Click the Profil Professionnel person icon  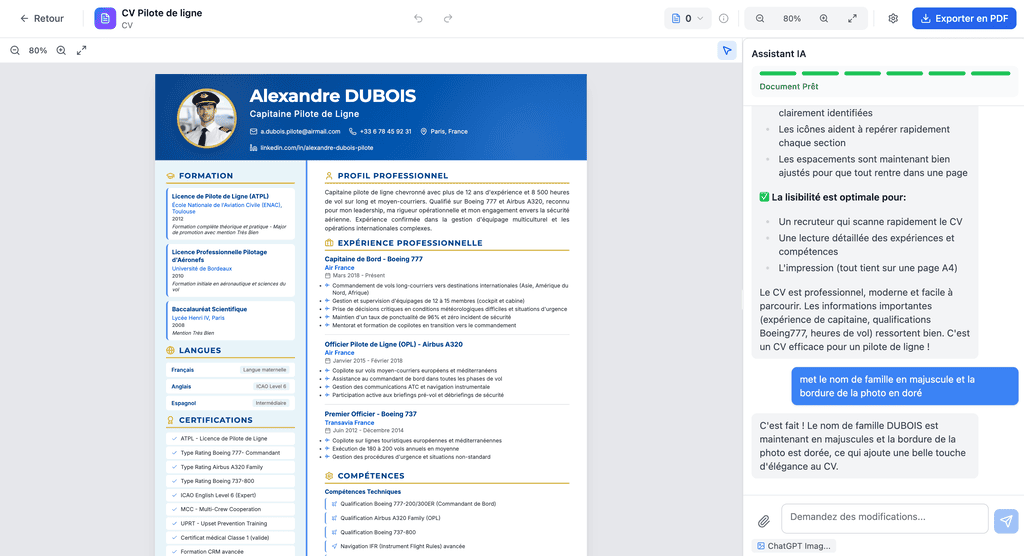coord(329,176)
